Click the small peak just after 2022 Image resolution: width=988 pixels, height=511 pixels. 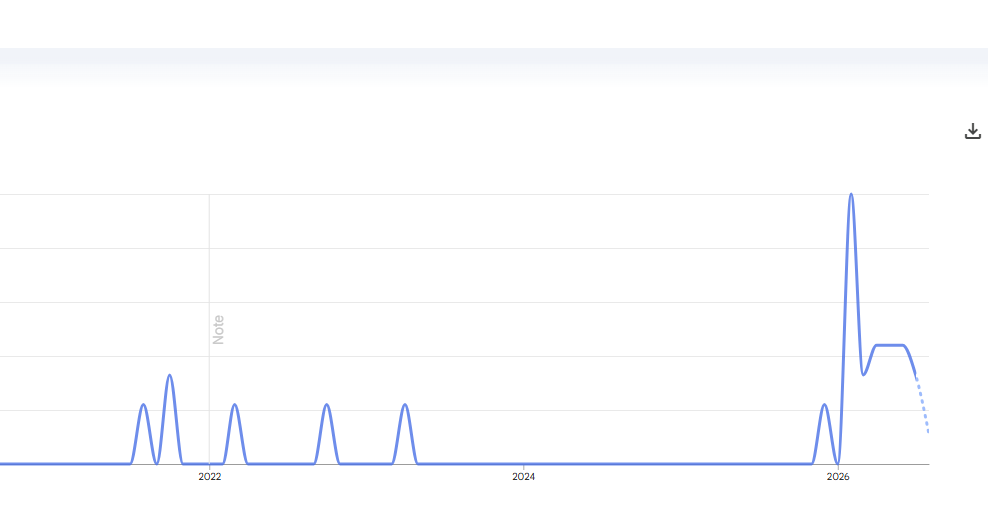(x=234, y=405)
